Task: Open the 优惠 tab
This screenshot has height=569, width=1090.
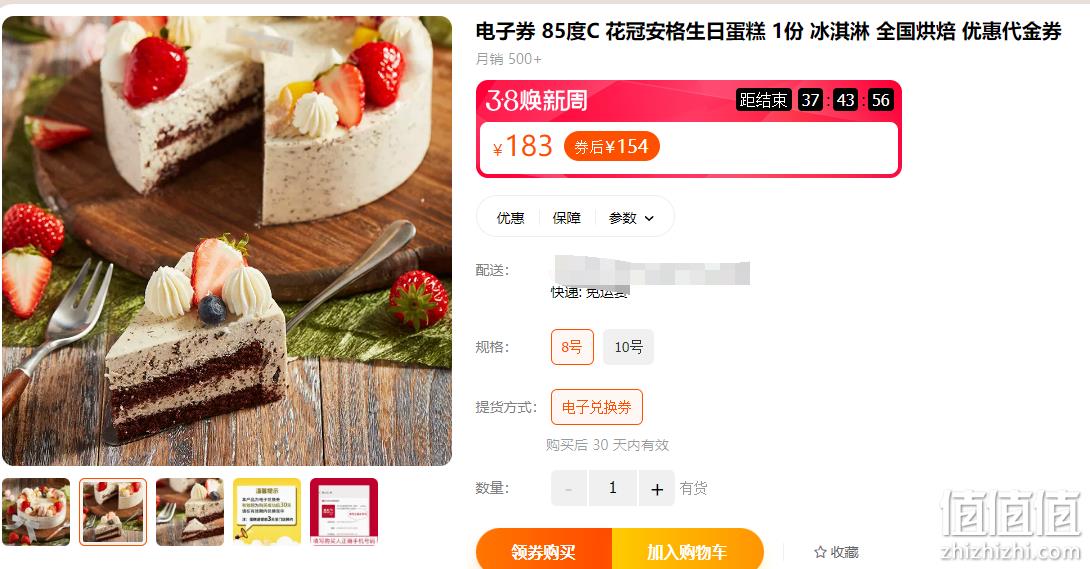Action: coord(510,218)
